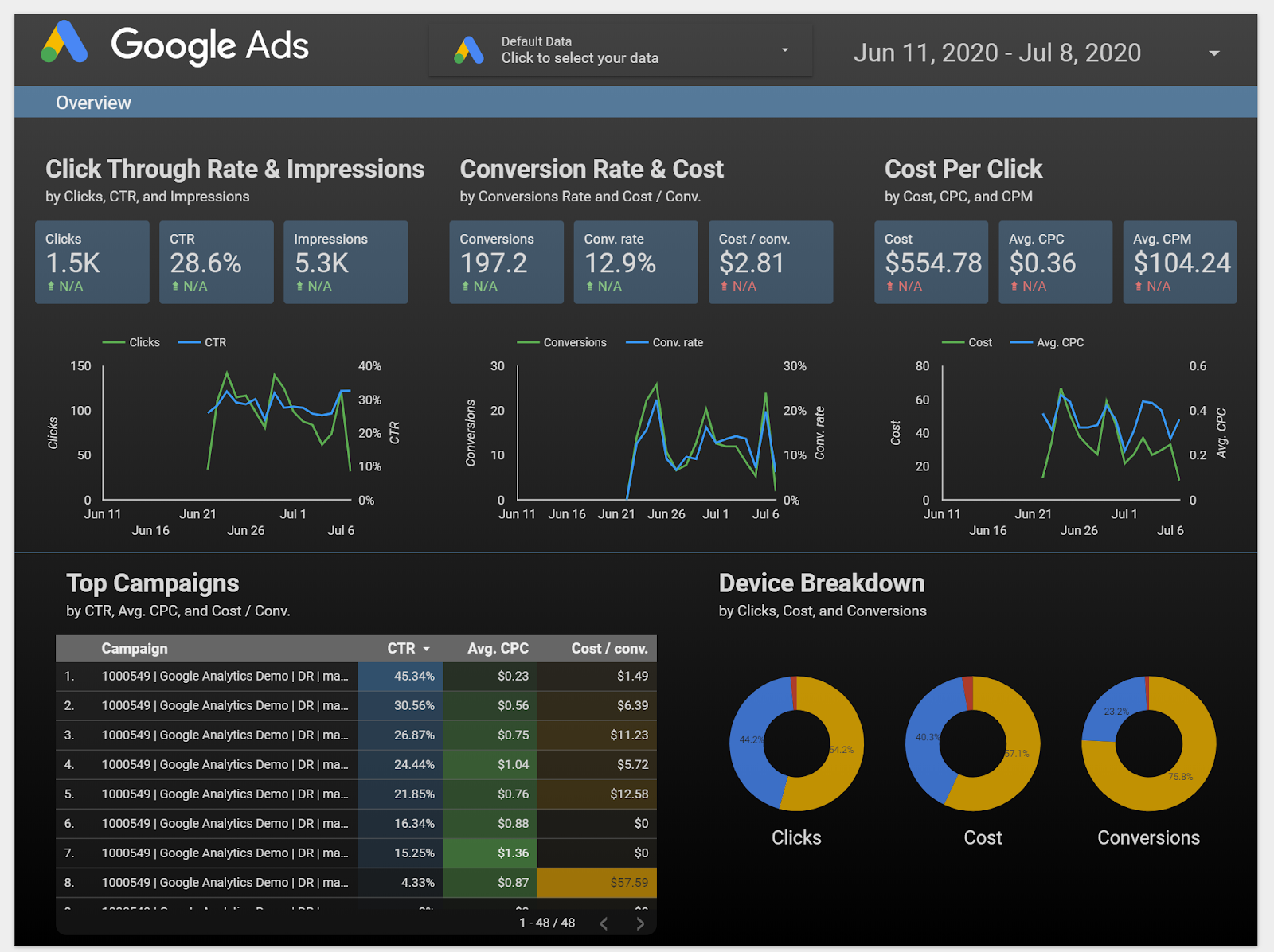Expand the data selector via its caret arrow
This screenshot has width=1274, height=952.
click(x=784, y=49)
